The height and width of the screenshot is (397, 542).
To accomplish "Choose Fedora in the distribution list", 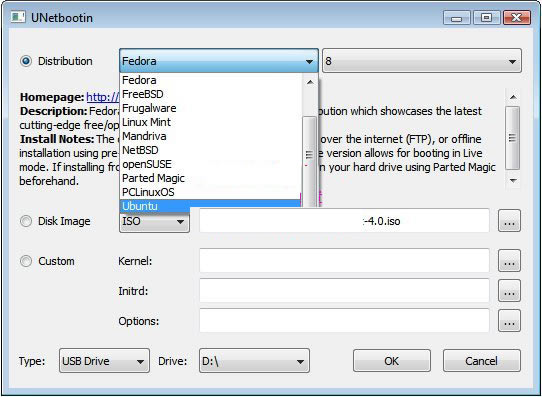I will pyautogui.click(x=211, y=80).
